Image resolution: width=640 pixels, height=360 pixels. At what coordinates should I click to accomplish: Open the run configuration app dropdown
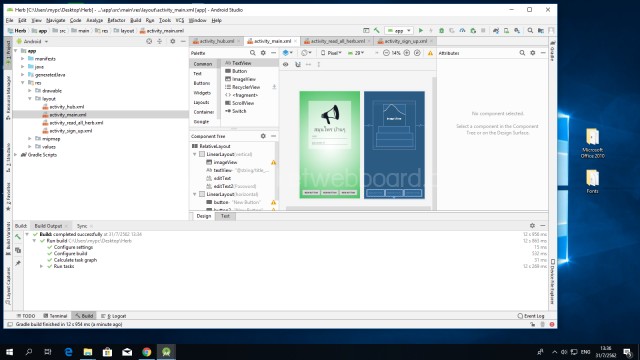(x=399, y=31)
